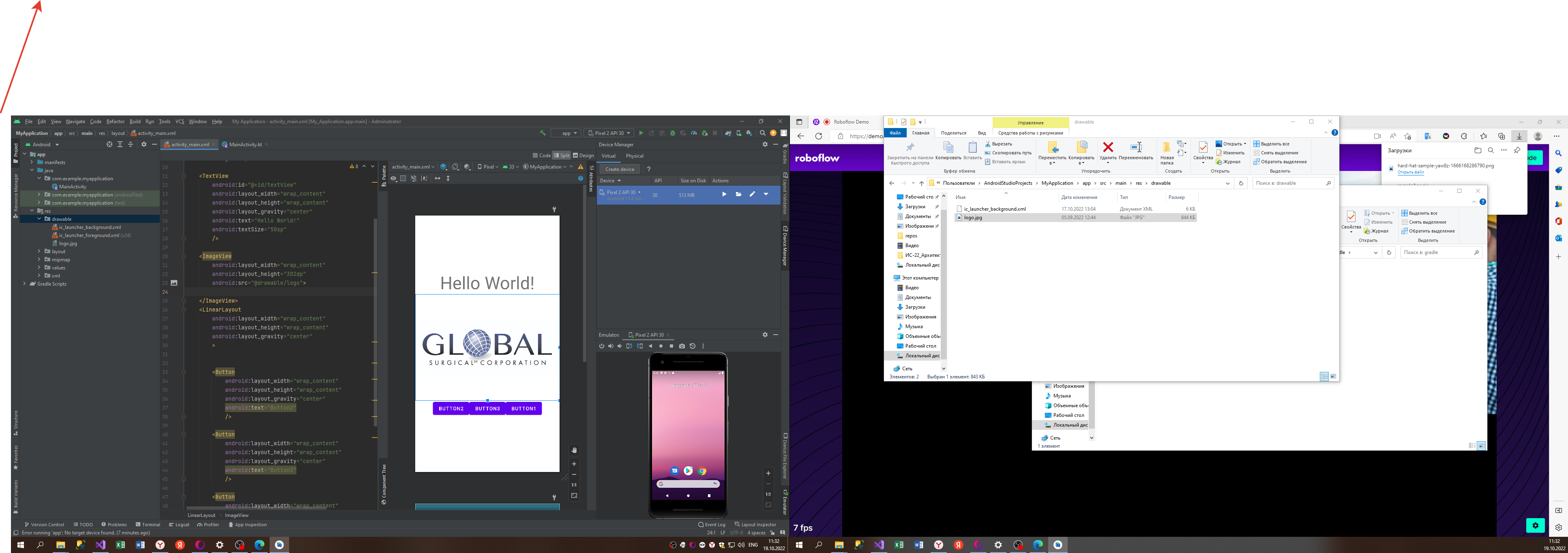This screenshot has height=553, width=1568.
Task: Switch editor to Design view mode
Action: [583, 156]
